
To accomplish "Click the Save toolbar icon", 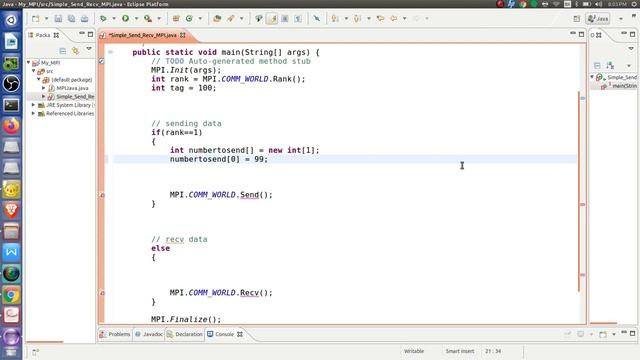I will tap(58, 18).
